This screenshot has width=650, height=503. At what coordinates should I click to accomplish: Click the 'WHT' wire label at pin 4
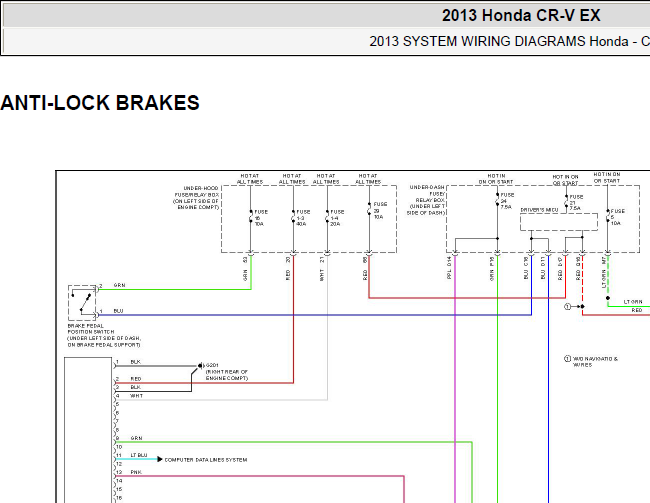tap(136, 396)
